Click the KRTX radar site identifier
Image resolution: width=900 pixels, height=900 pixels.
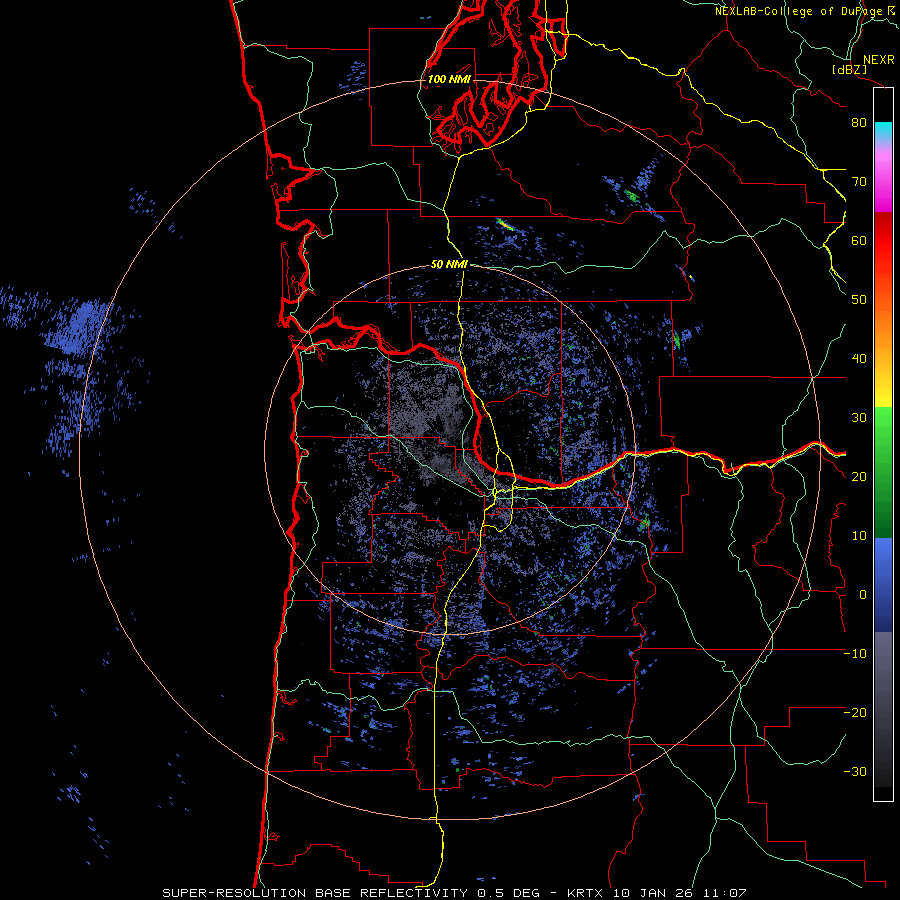pyautogui.click(x=587, y=893)
